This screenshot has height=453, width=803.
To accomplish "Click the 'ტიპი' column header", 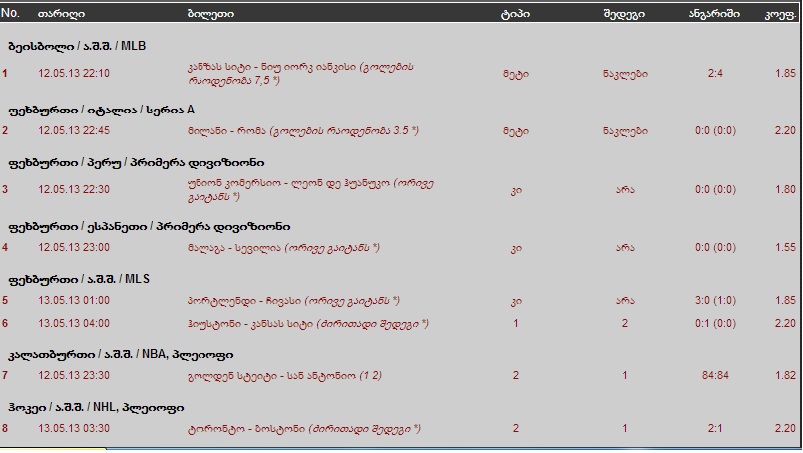I will 515,14.
